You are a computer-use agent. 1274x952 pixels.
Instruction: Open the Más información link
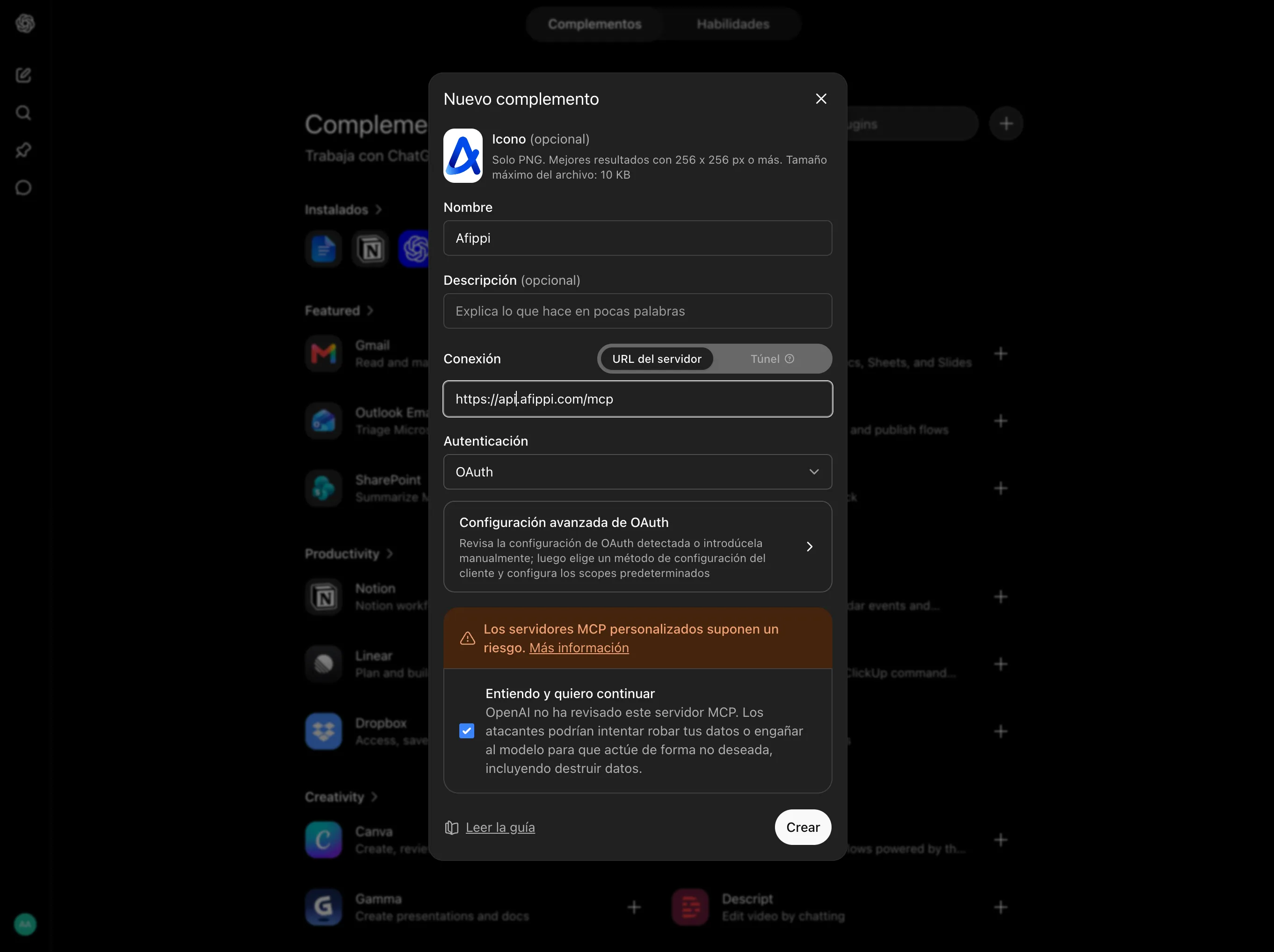(579, 648)
